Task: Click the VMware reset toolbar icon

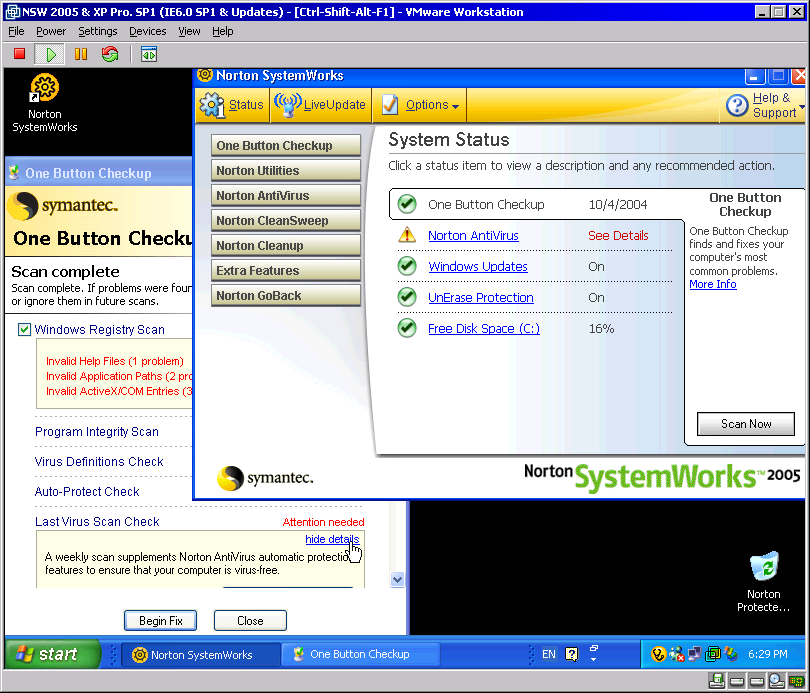Action: (110, 54)
